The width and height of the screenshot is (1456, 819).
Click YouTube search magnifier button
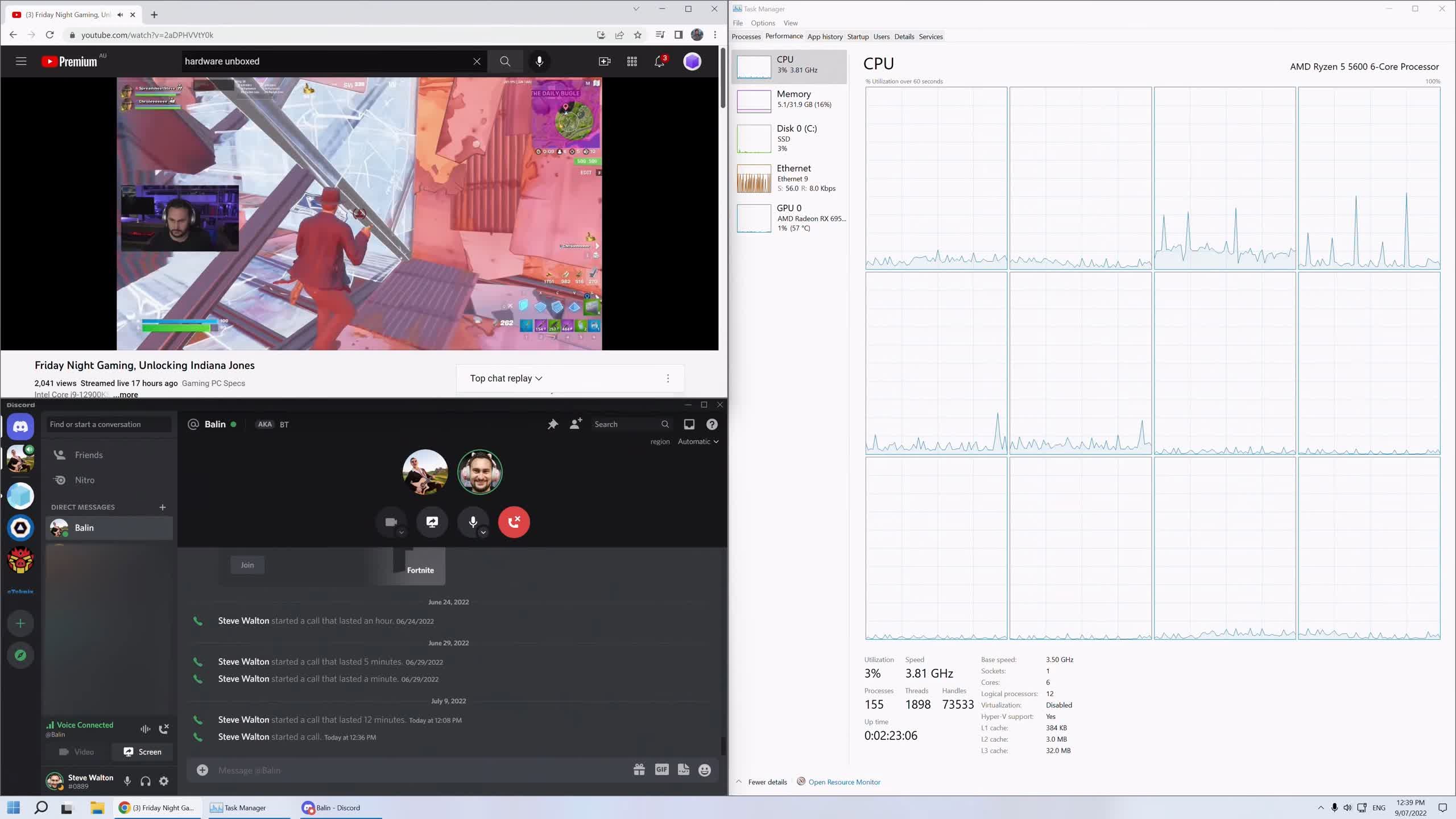505,61
